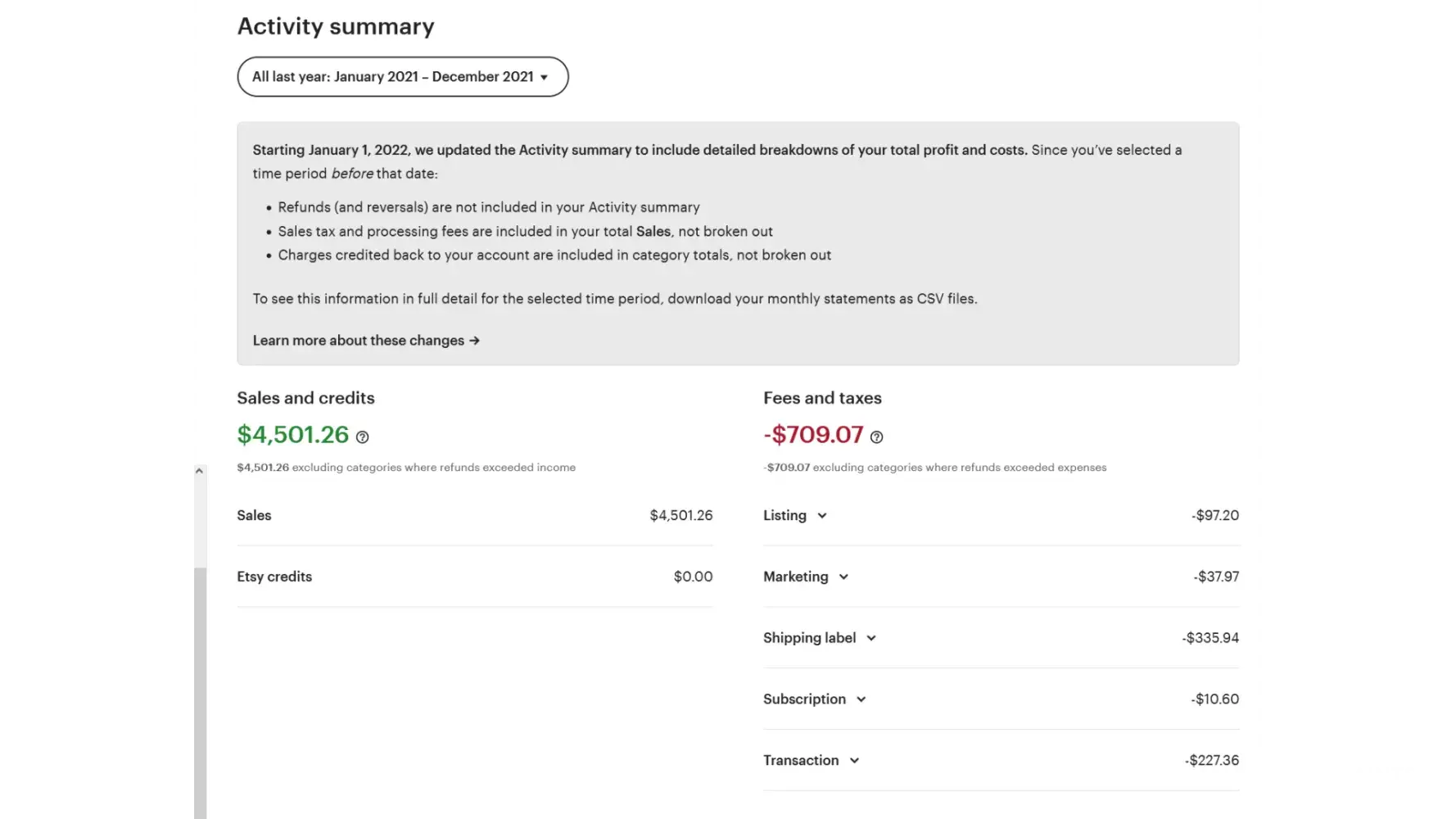
Task: Click the -$335.94 shipping label amount
Action: point(1210,638)
